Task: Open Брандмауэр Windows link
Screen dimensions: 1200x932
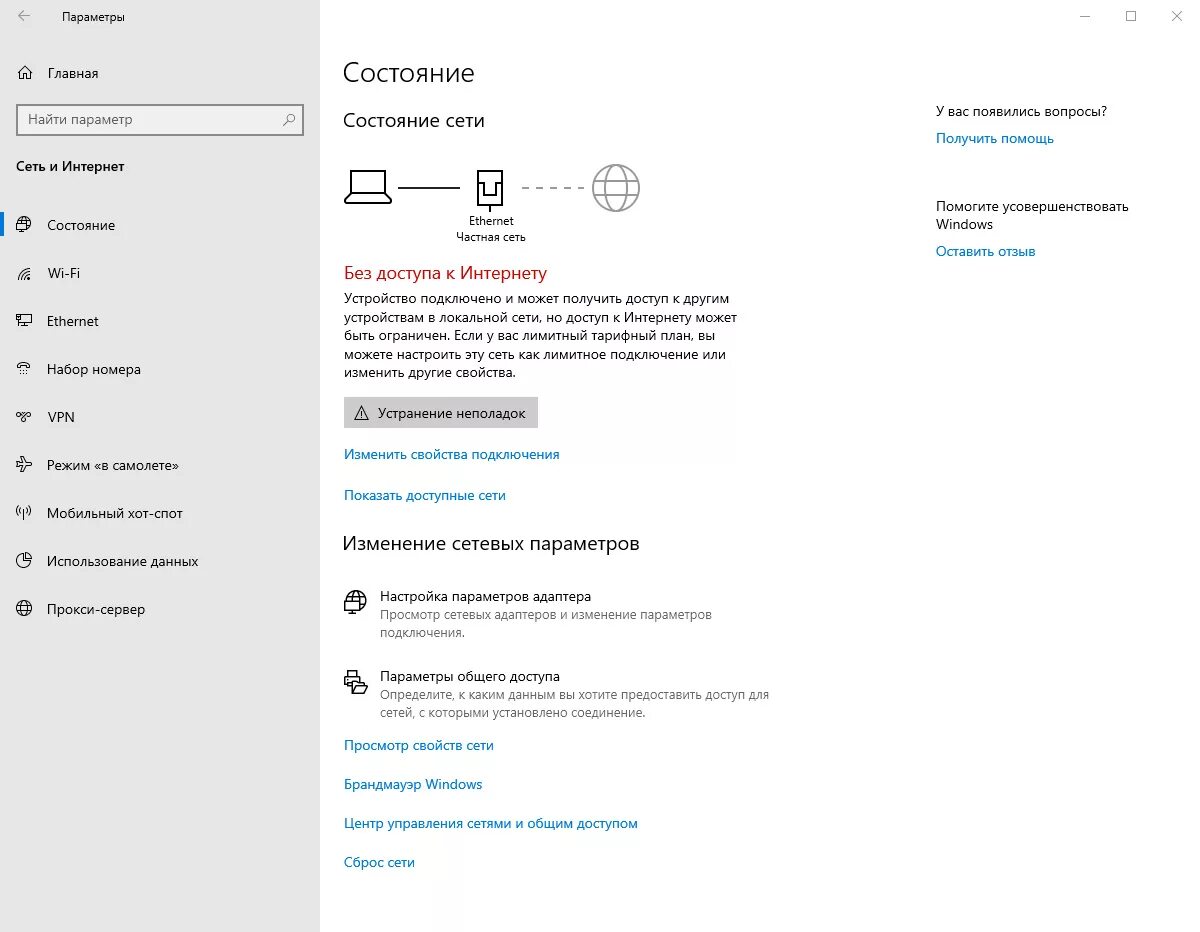Action: click(x=413, y=784)
